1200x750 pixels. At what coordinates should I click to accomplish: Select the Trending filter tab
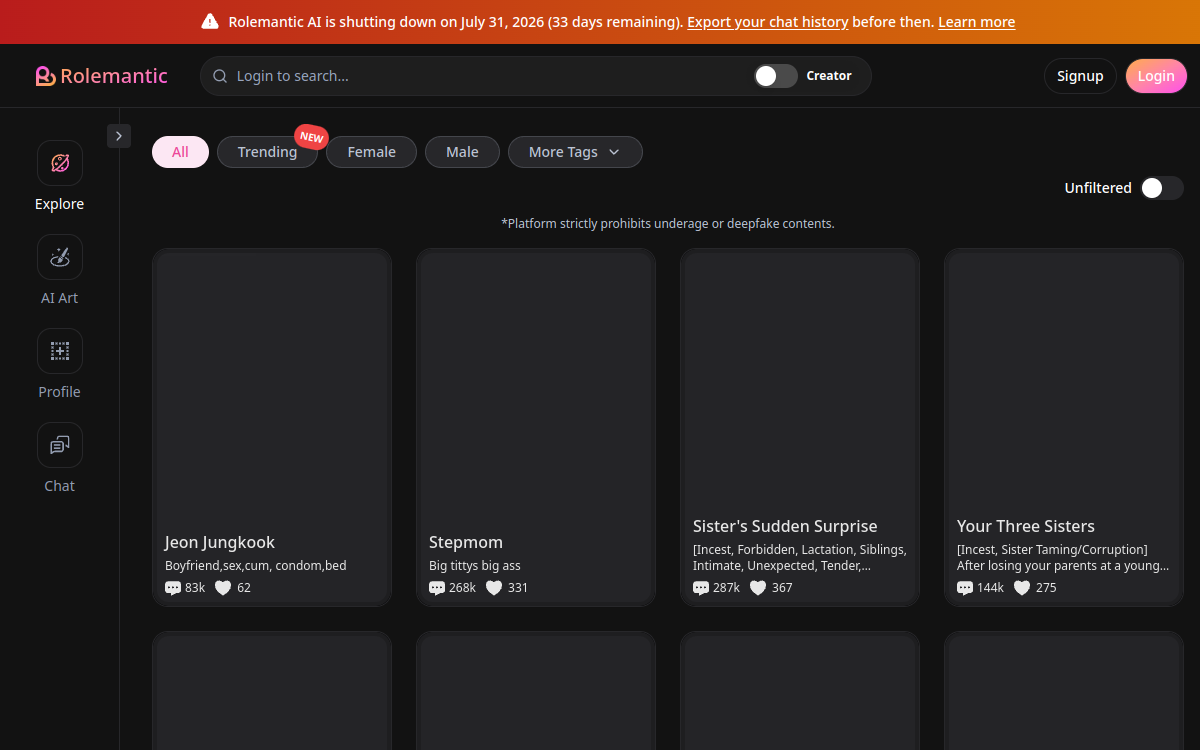click(x=267, y=152)
